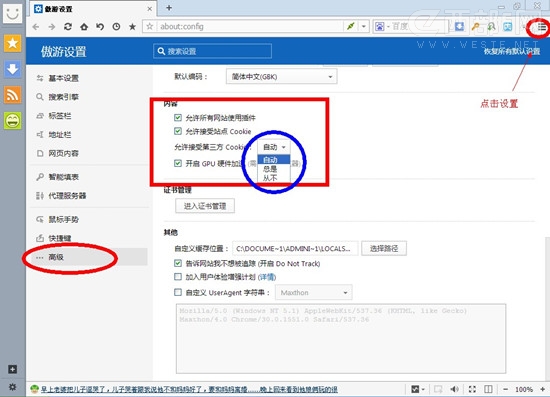Expand the address bar dropdown arrow

coord(364,26)
